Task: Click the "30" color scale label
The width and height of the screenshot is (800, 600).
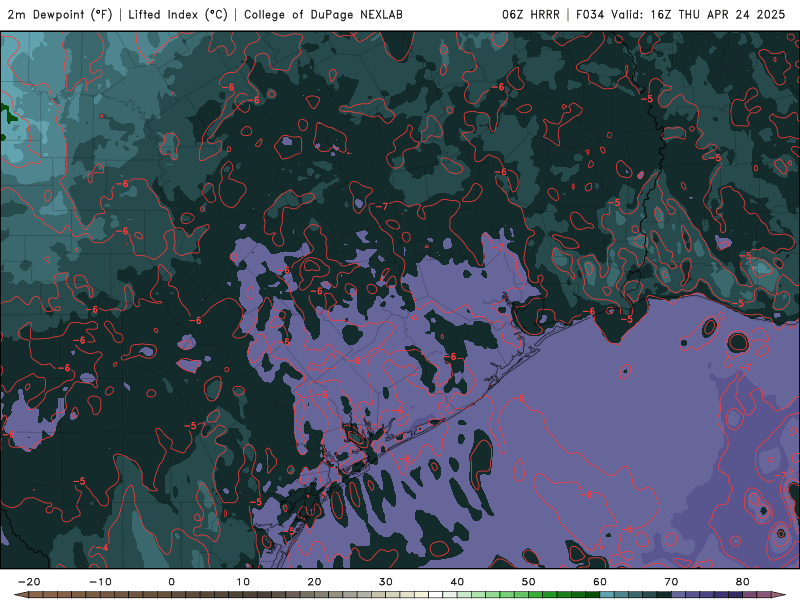Action: click(x=386, y=582)
